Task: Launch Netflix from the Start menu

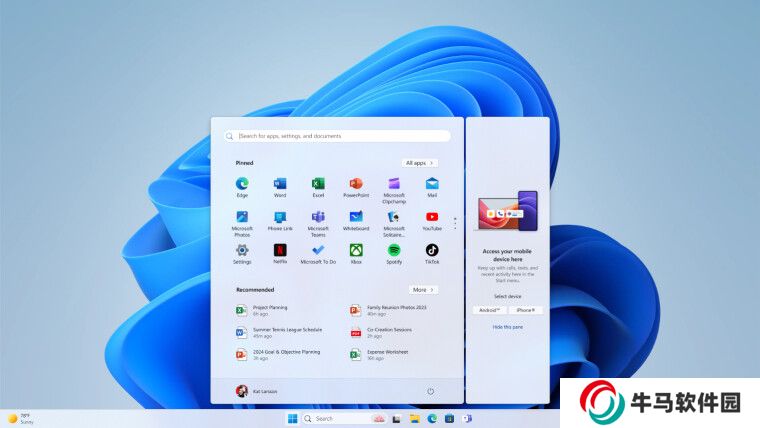Action: (280, 250)
